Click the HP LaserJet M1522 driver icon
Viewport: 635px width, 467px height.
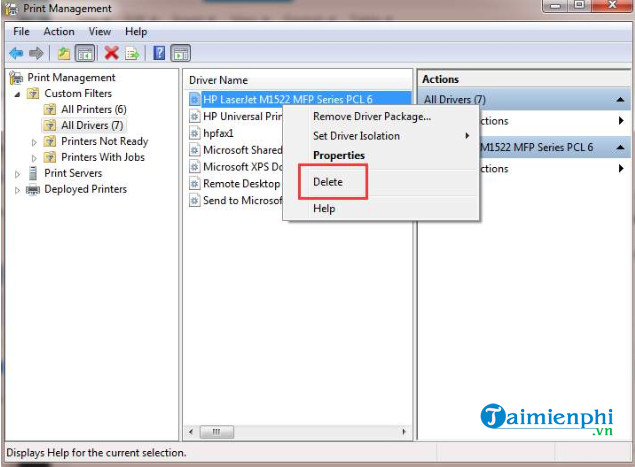[195, 99]
